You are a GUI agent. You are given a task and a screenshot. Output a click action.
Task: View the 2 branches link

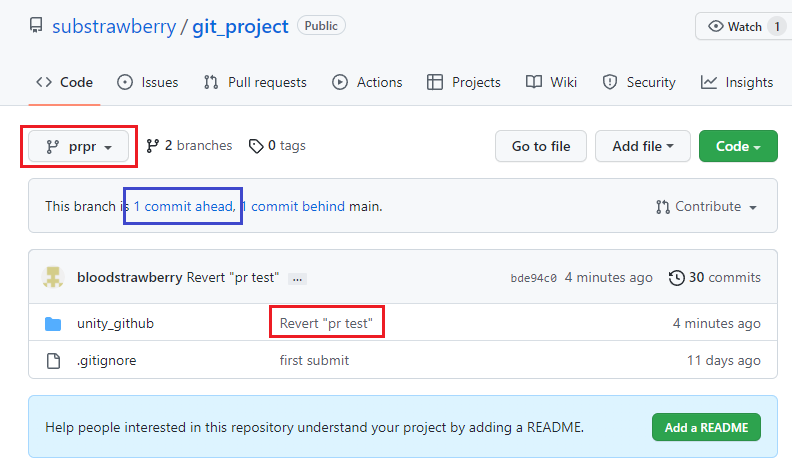click(189, 146)
